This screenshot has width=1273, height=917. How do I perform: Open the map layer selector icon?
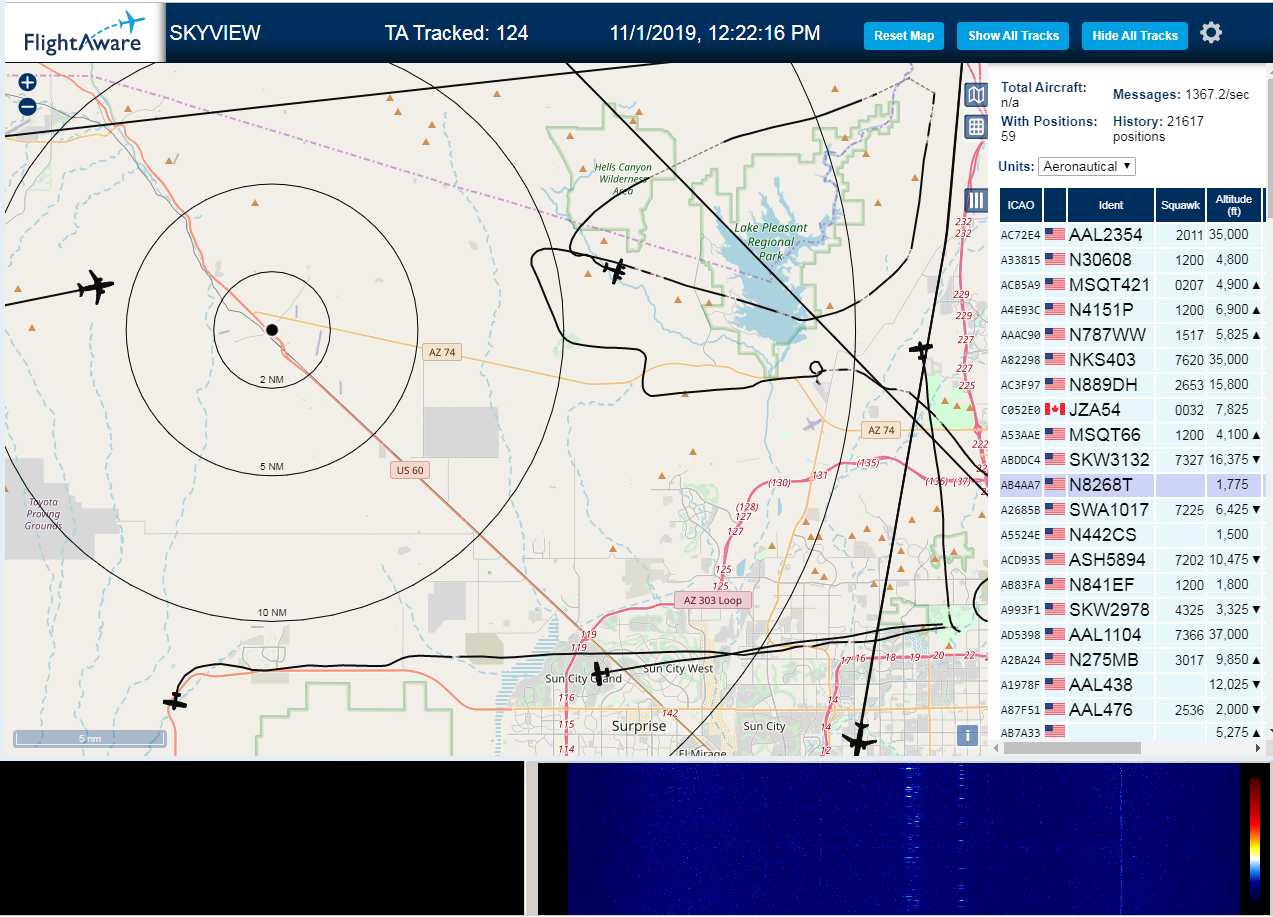pyautogui.click(x=976, y=95)
